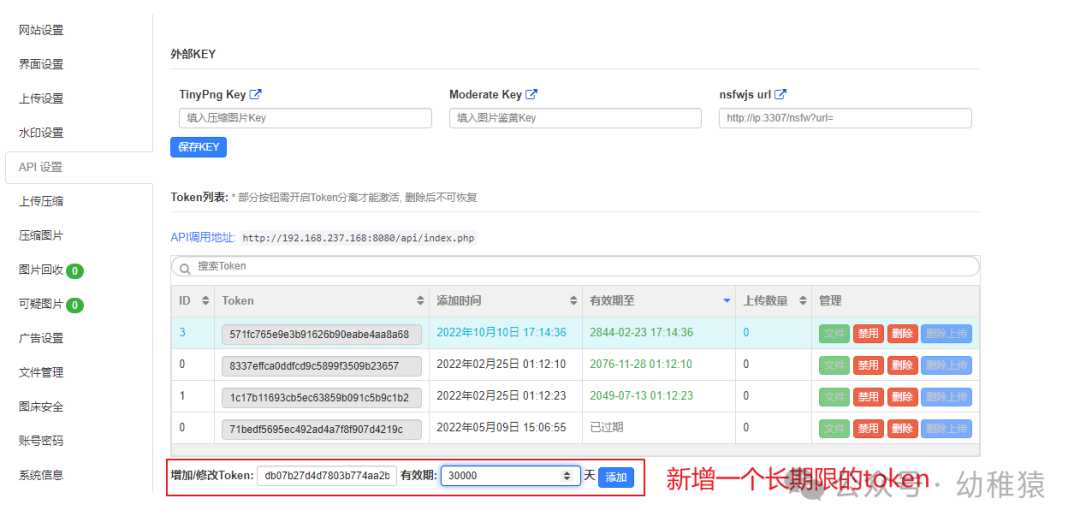
Task: Click the horizontal scrollbar under the token table
Action: coord(575,450)
